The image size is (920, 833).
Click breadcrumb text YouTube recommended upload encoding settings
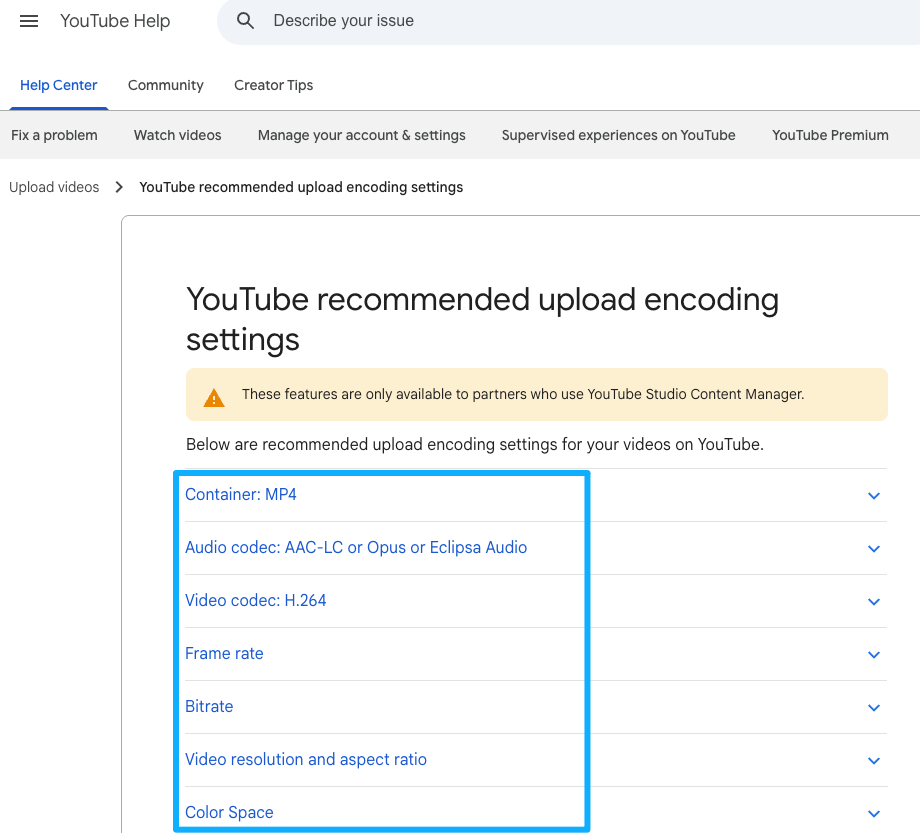tap(301, 187)
